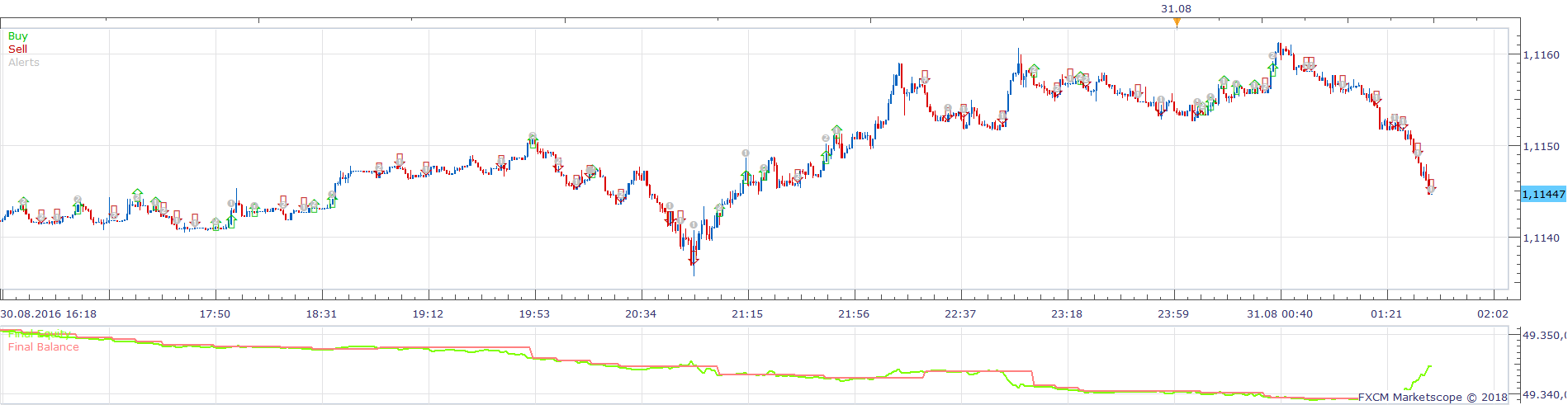Click the sell marker at the final candle
The width and height of the screenshot is (1568, 405).
point(1430,186)
